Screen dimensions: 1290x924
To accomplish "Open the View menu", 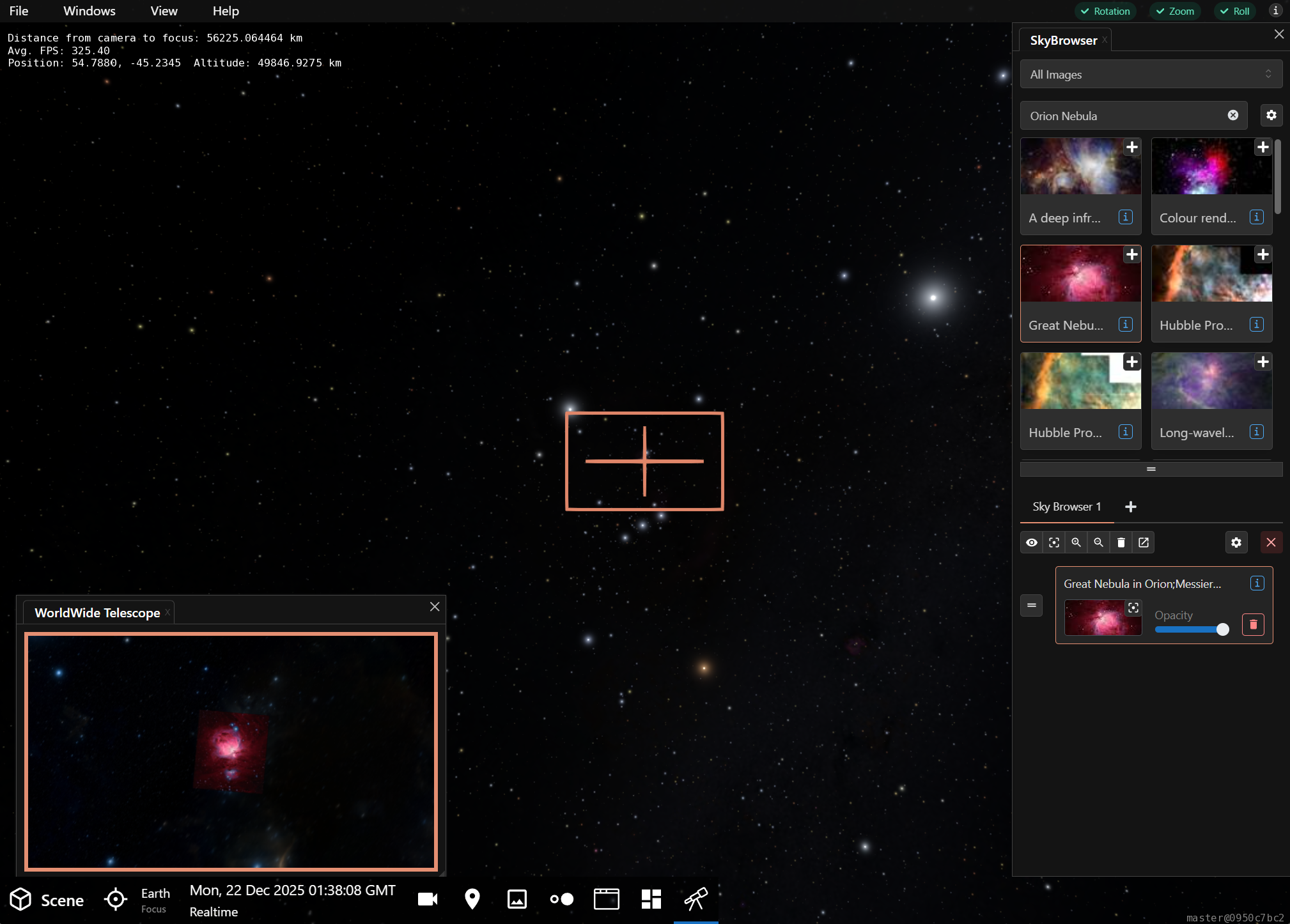I will (x=164, y=11).
